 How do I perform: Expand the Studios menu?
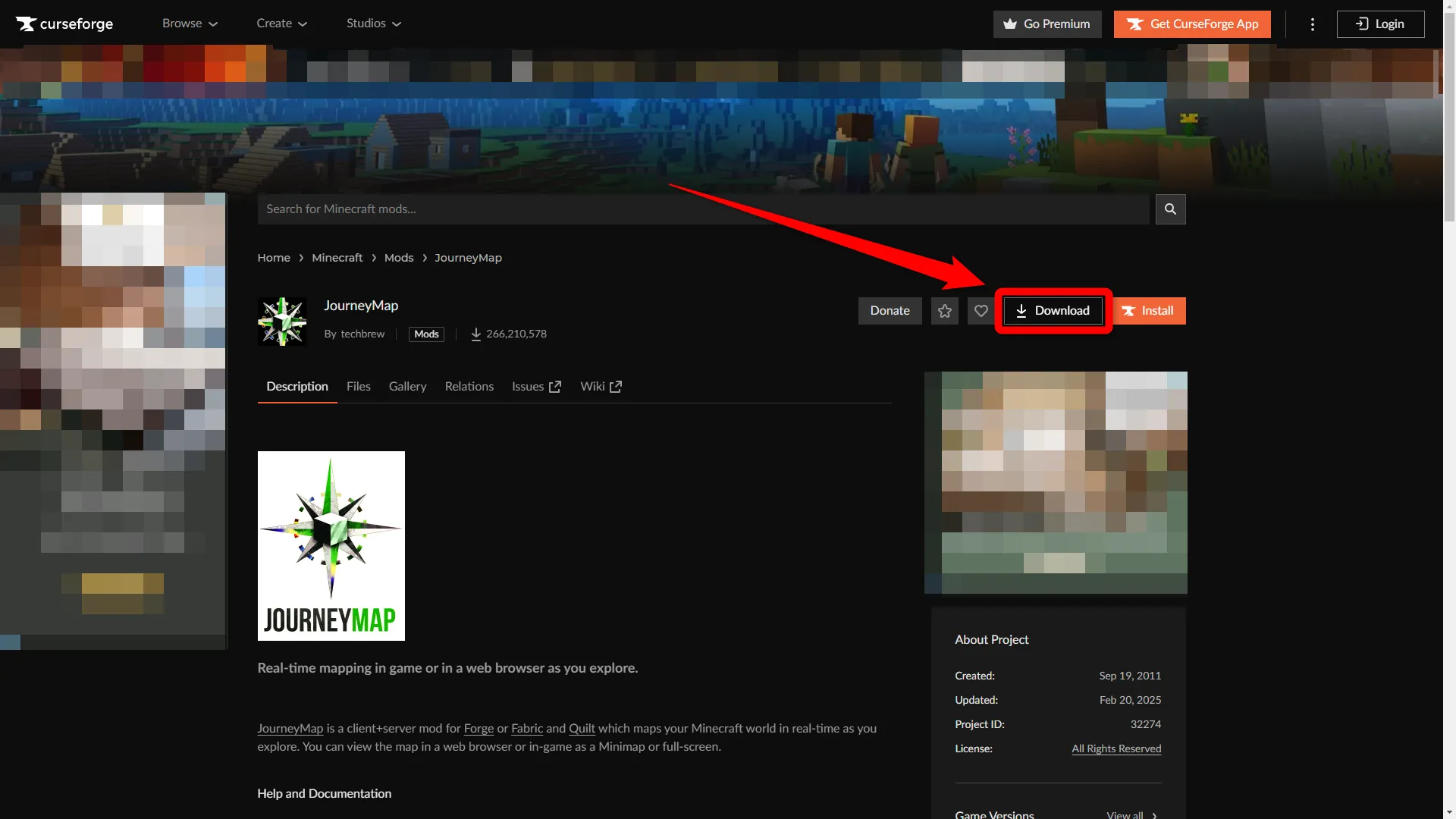374,24
